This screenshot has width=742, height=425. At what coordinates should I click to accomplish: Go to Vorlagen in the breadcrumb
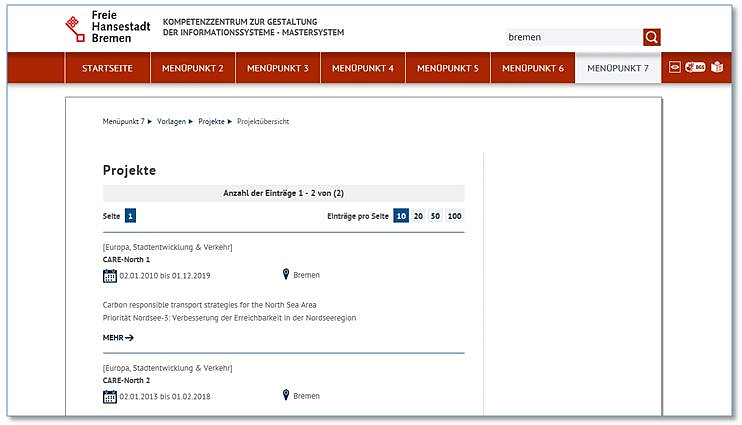pos(171,121)
